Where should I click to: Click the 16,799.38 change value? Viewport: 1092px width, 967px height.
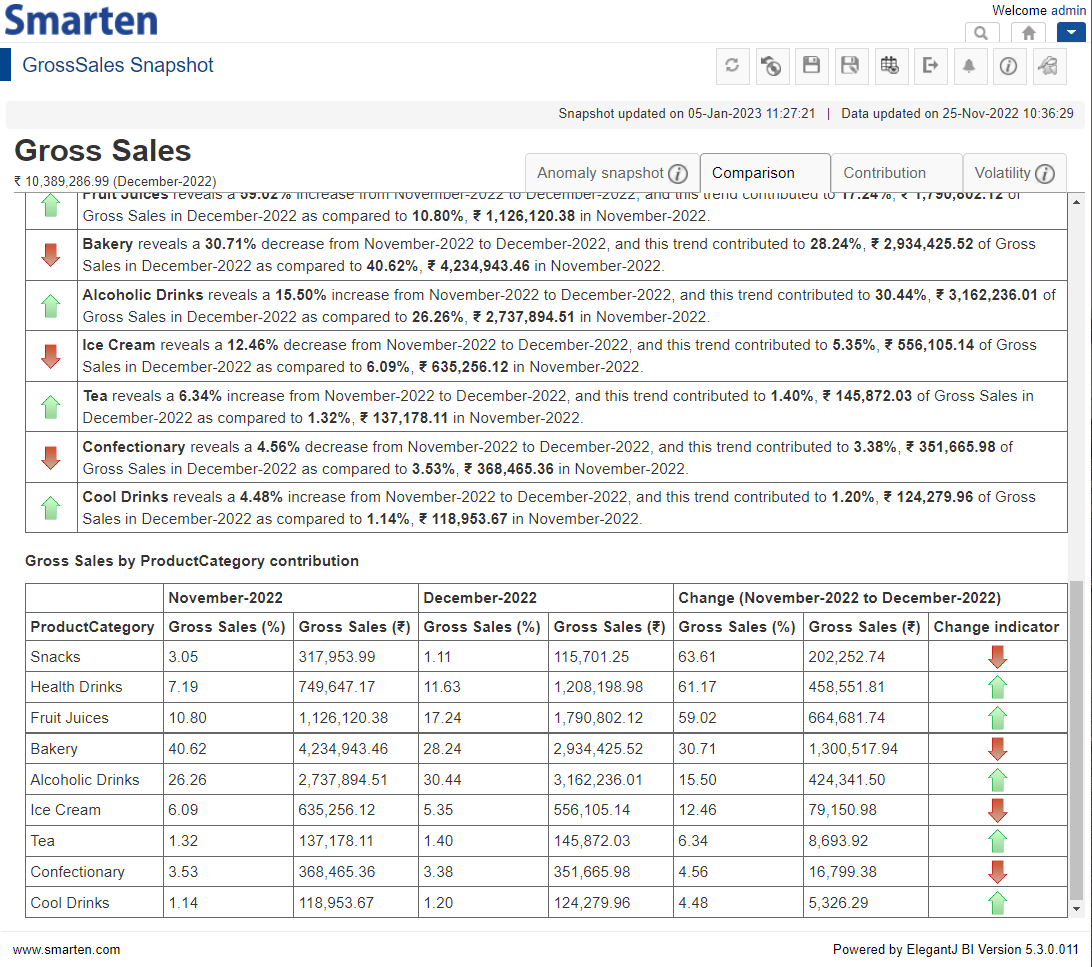(x=843, y=872)
